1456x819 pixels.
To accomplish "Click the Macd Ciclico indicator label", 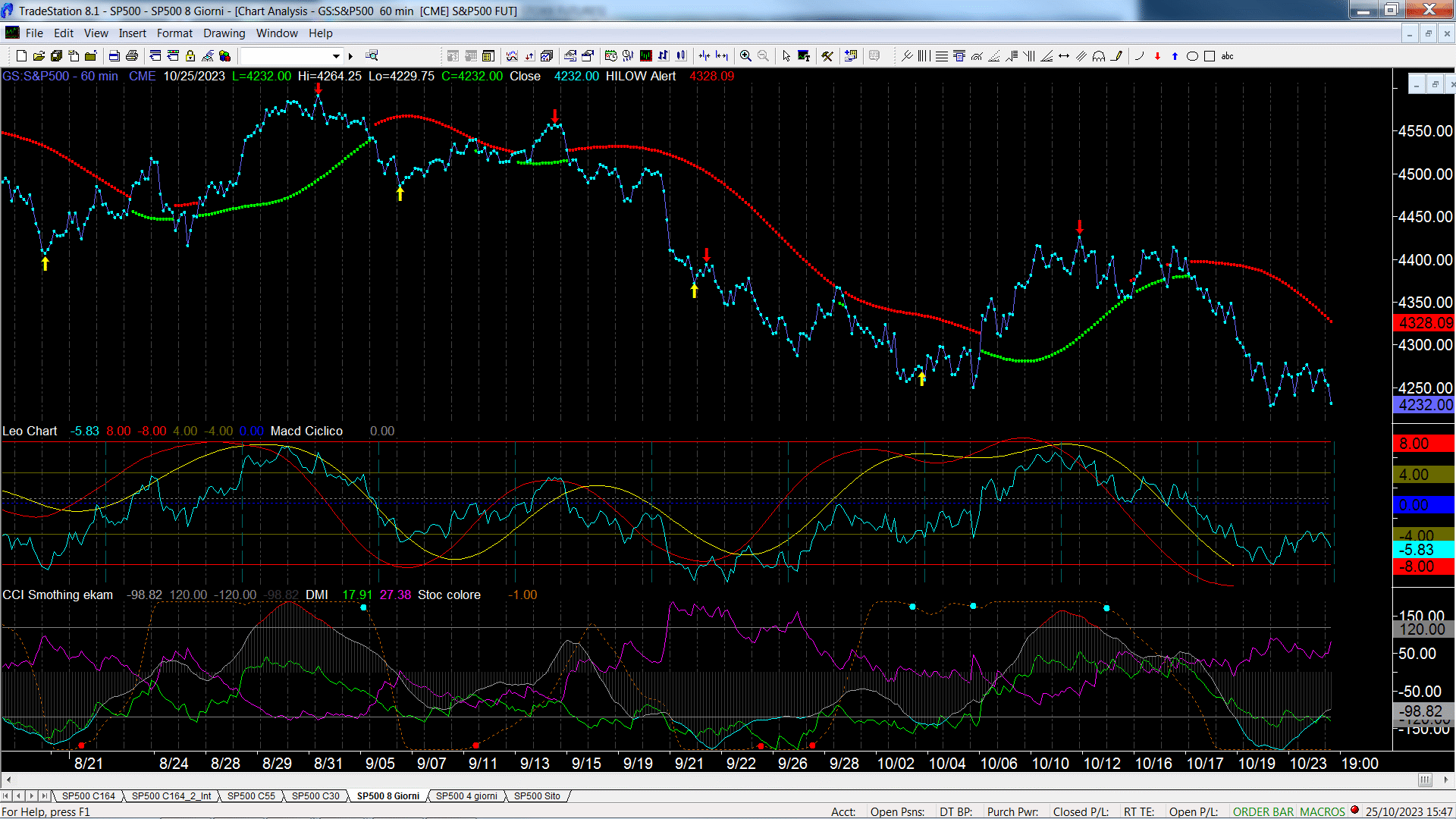I will tap(306, 431).
